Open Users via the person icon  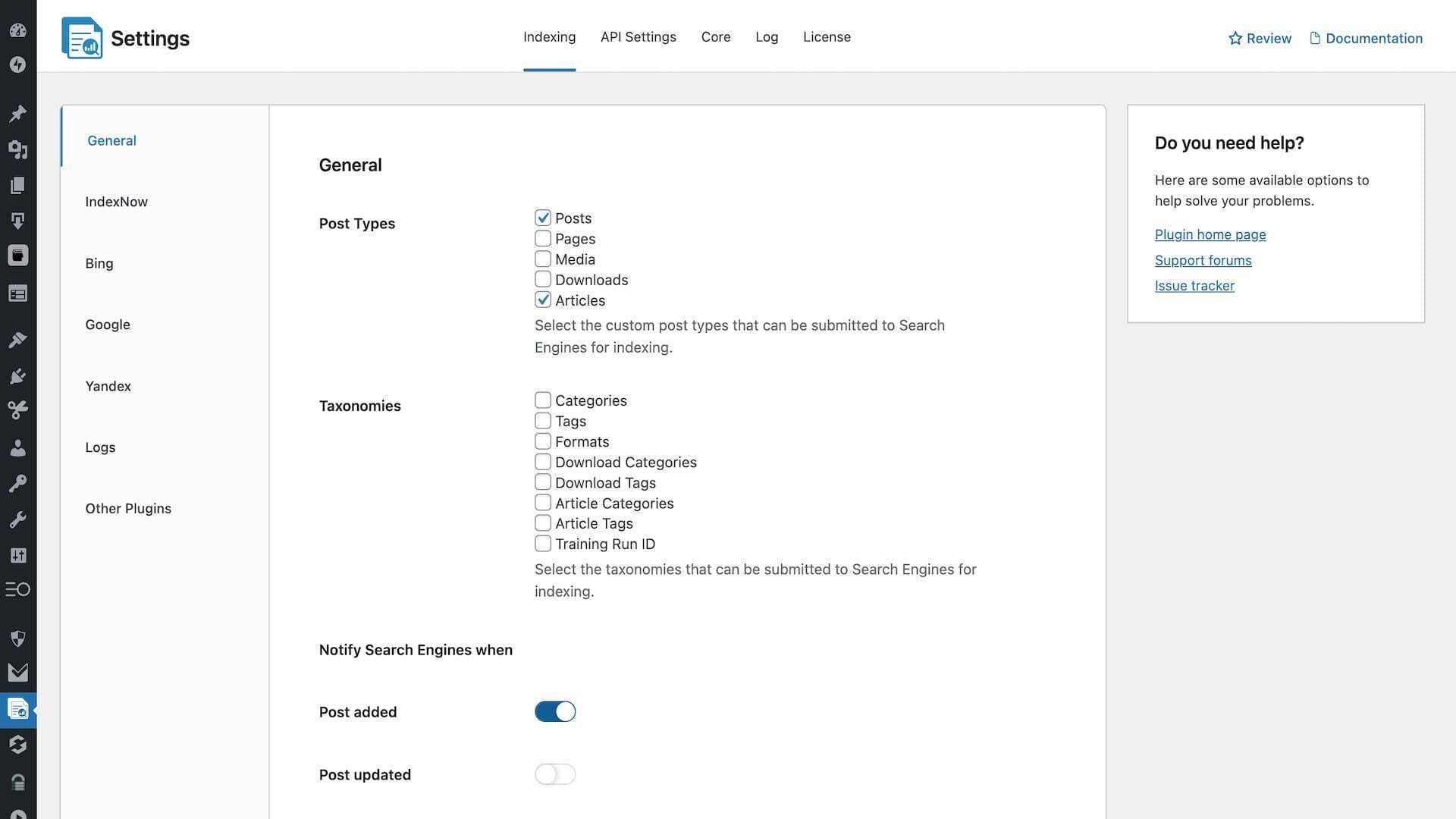click(x=17, y=447)
